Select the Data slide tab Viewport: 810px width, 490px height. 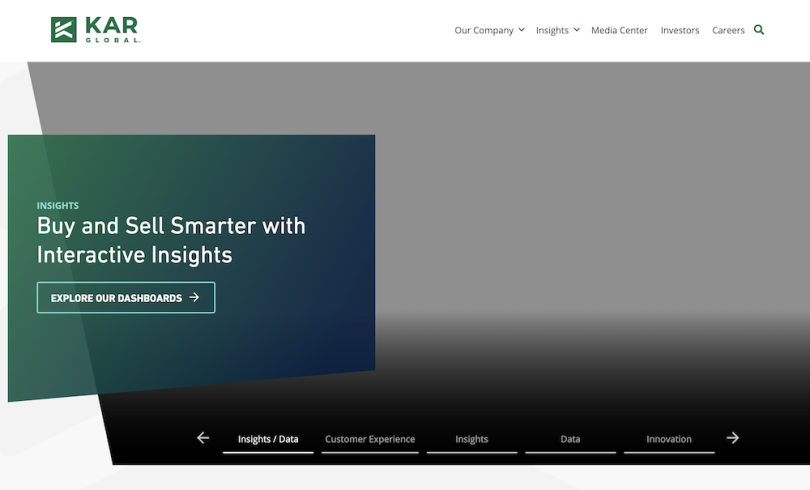[570, 439]
